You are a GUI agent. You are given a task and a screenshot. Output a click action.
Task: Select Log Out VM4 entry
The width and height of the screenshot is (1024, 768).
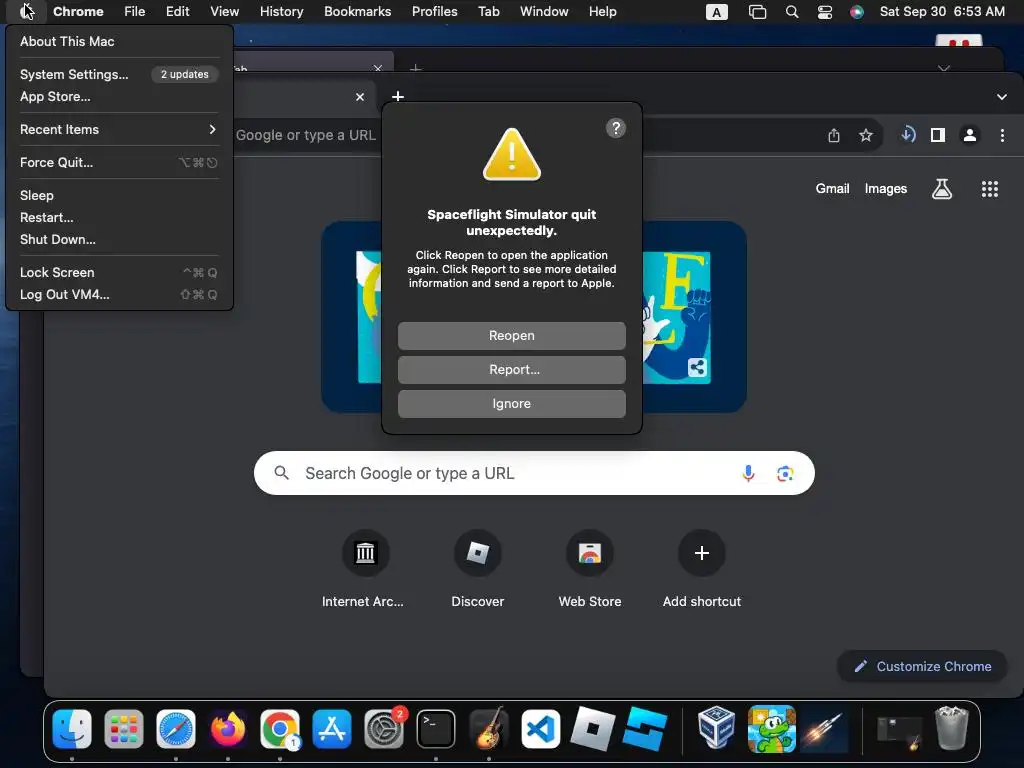(x=119, y=295)
